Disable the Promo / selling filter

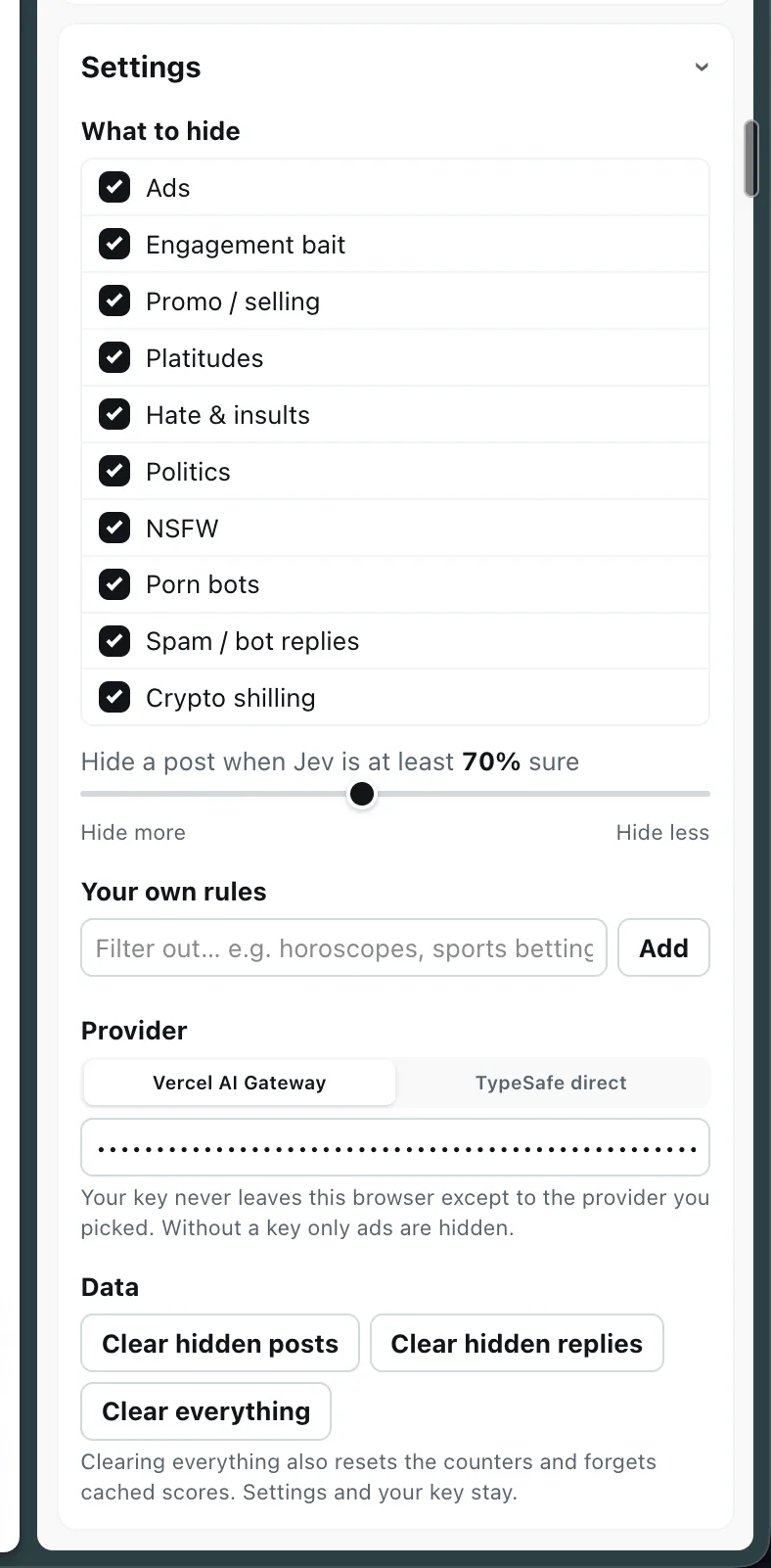(114, 300)
